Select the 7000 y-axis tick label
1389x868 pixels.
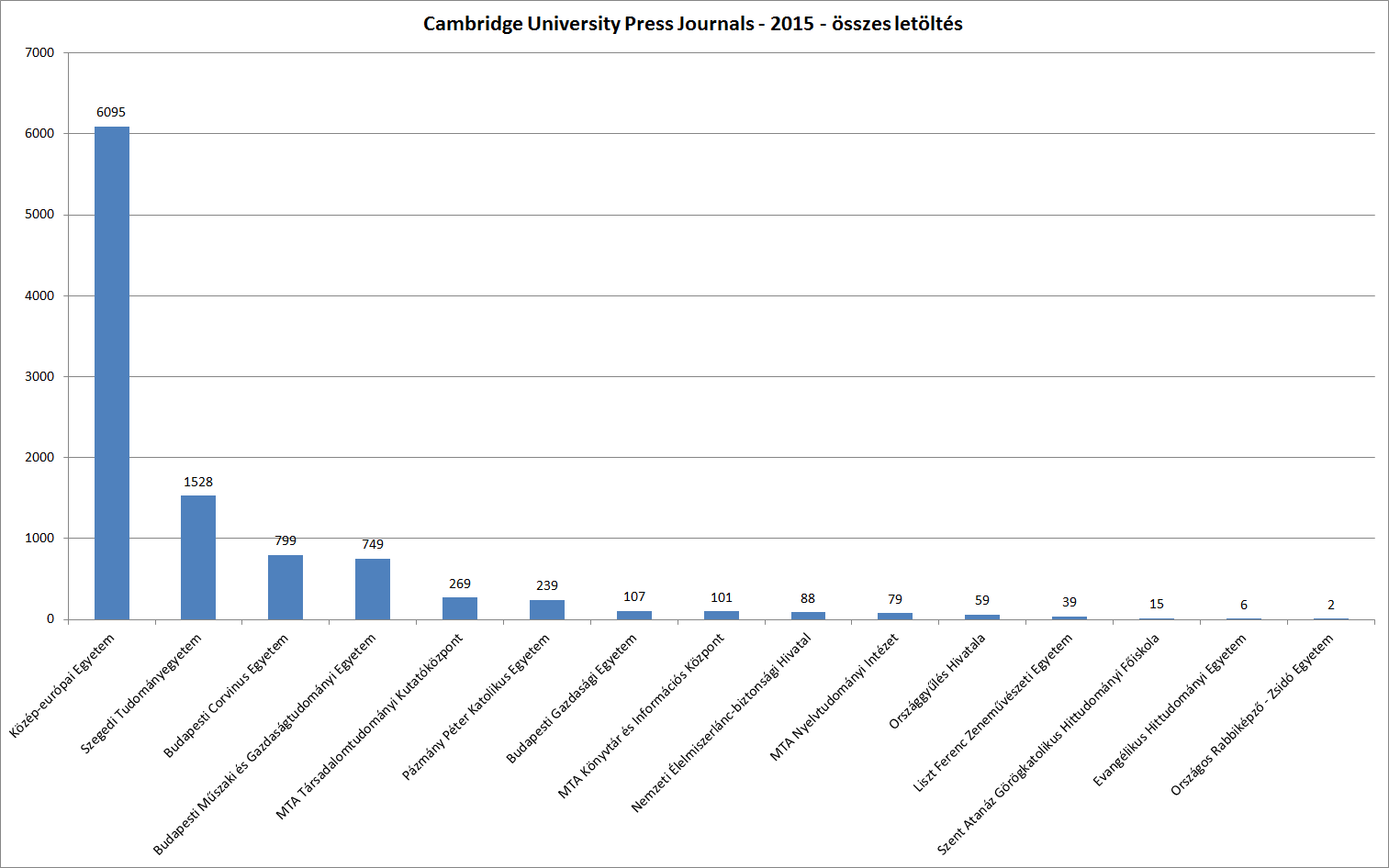(x=40, y=52)
